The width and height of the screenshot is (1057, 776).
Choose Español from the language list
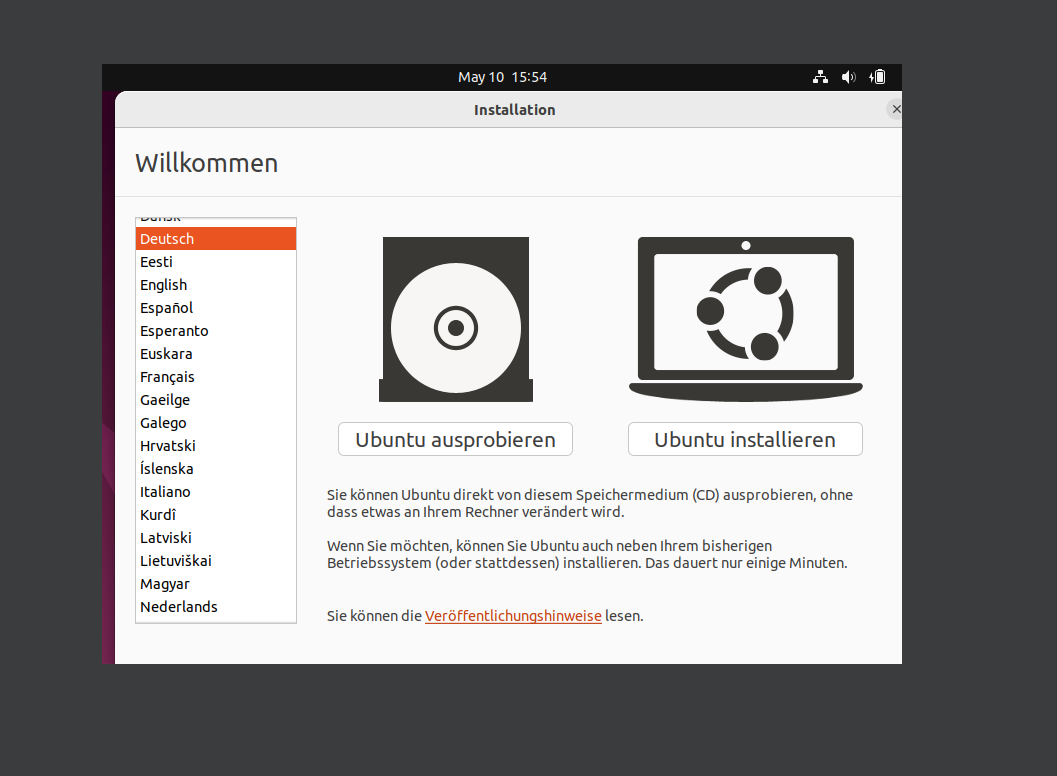[216, 307]
